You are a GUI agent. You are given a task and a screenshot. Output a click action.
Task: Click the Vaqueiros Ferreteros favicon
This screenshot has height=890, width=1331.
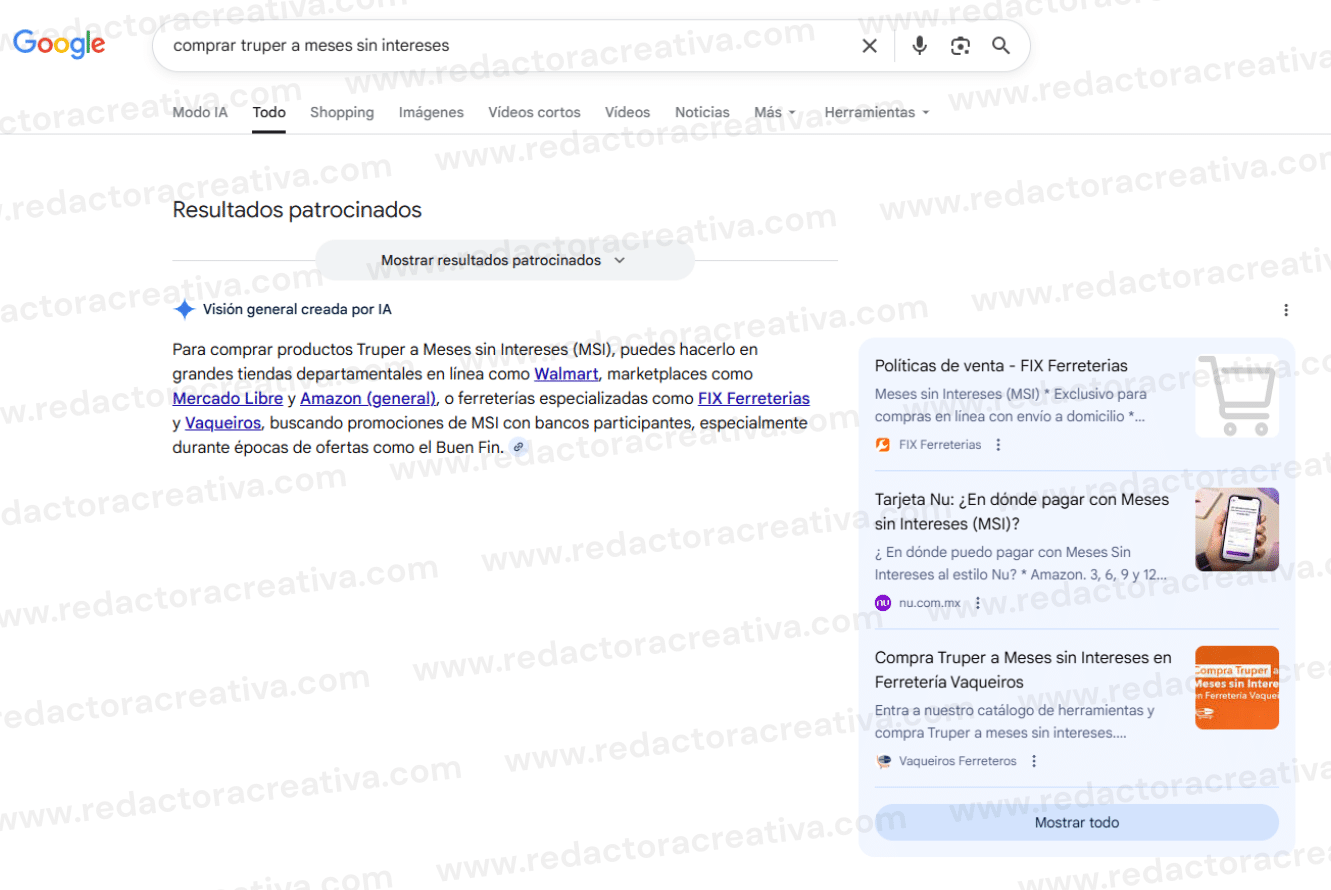coord(883,761)
